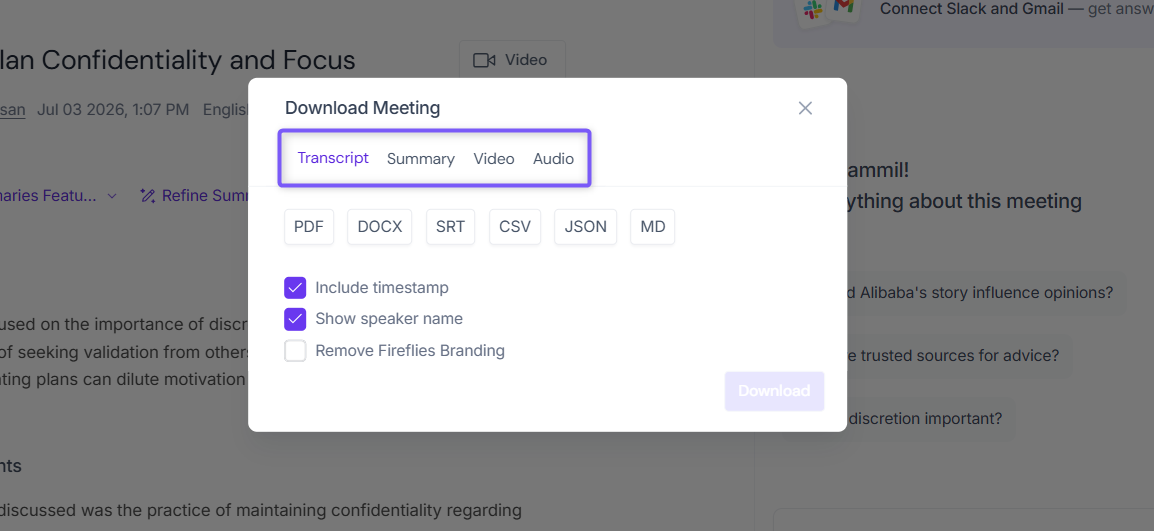Pick MD export format
Image resolution: width=1154 pixels, height=531 pixels.
pos(653,227)
